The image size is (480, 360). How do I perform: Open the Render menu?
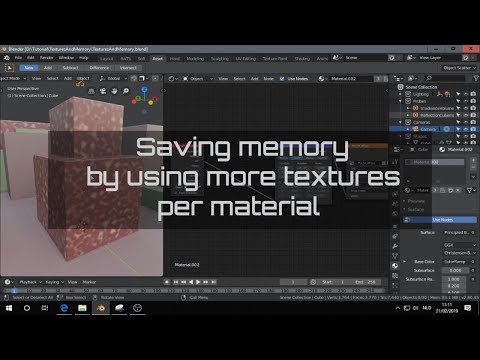(x=47, y=58)
